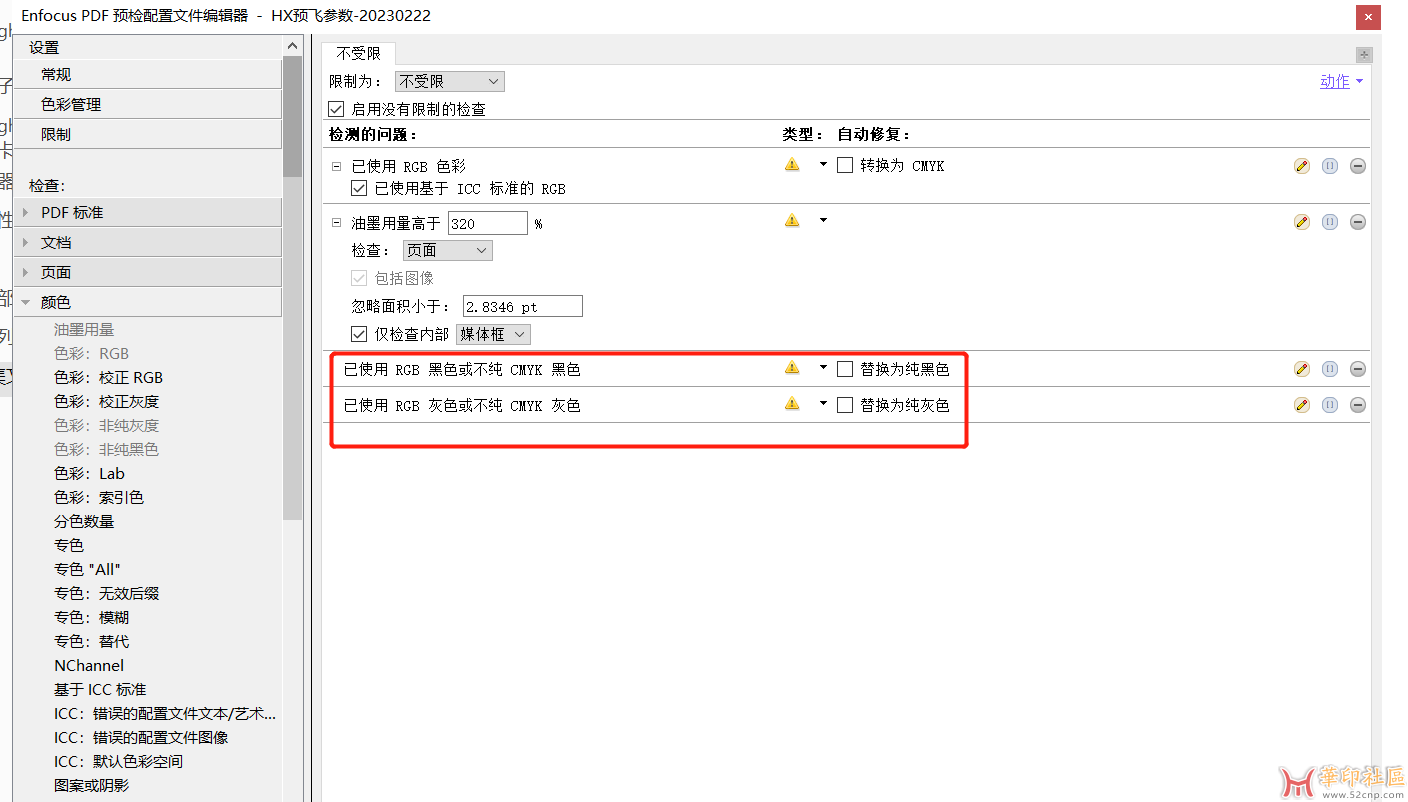This screenshot has height=802, width=1408.
Task: Open the 色彩管理 settings section
Action: [147, 105]
